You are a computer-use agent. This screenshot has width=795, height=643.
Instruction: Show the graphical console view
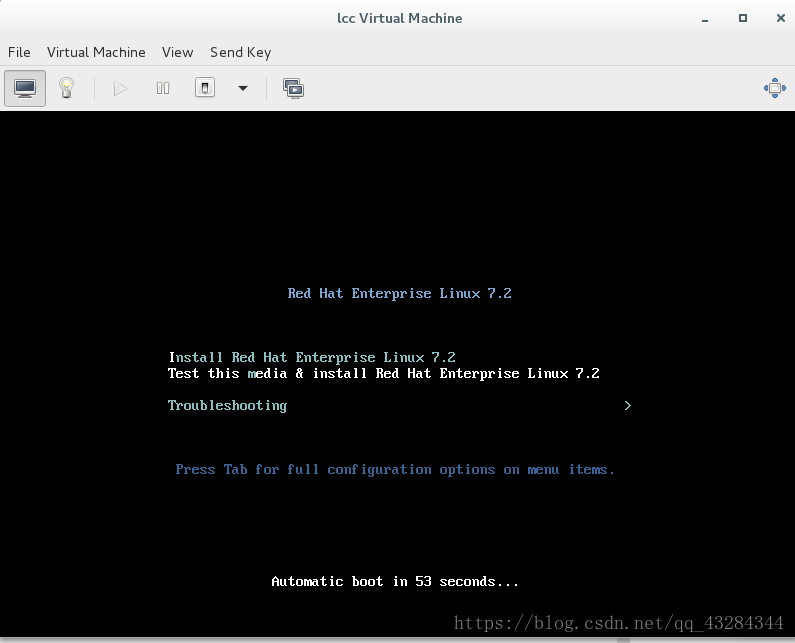[x=25, y=88]
